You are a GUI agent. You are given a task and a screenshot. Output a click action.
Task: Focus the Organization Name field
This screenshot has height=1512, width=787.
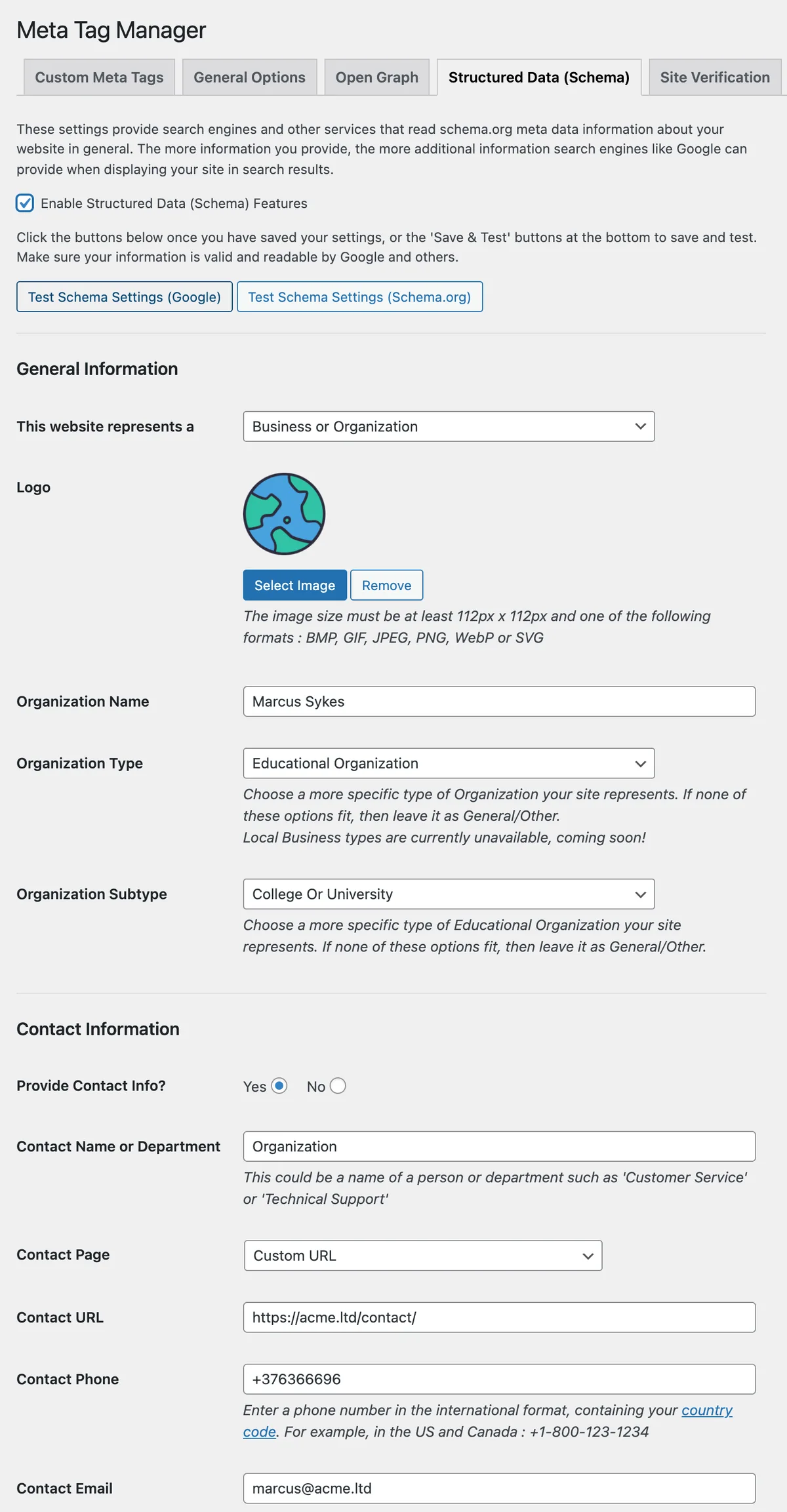499,702
